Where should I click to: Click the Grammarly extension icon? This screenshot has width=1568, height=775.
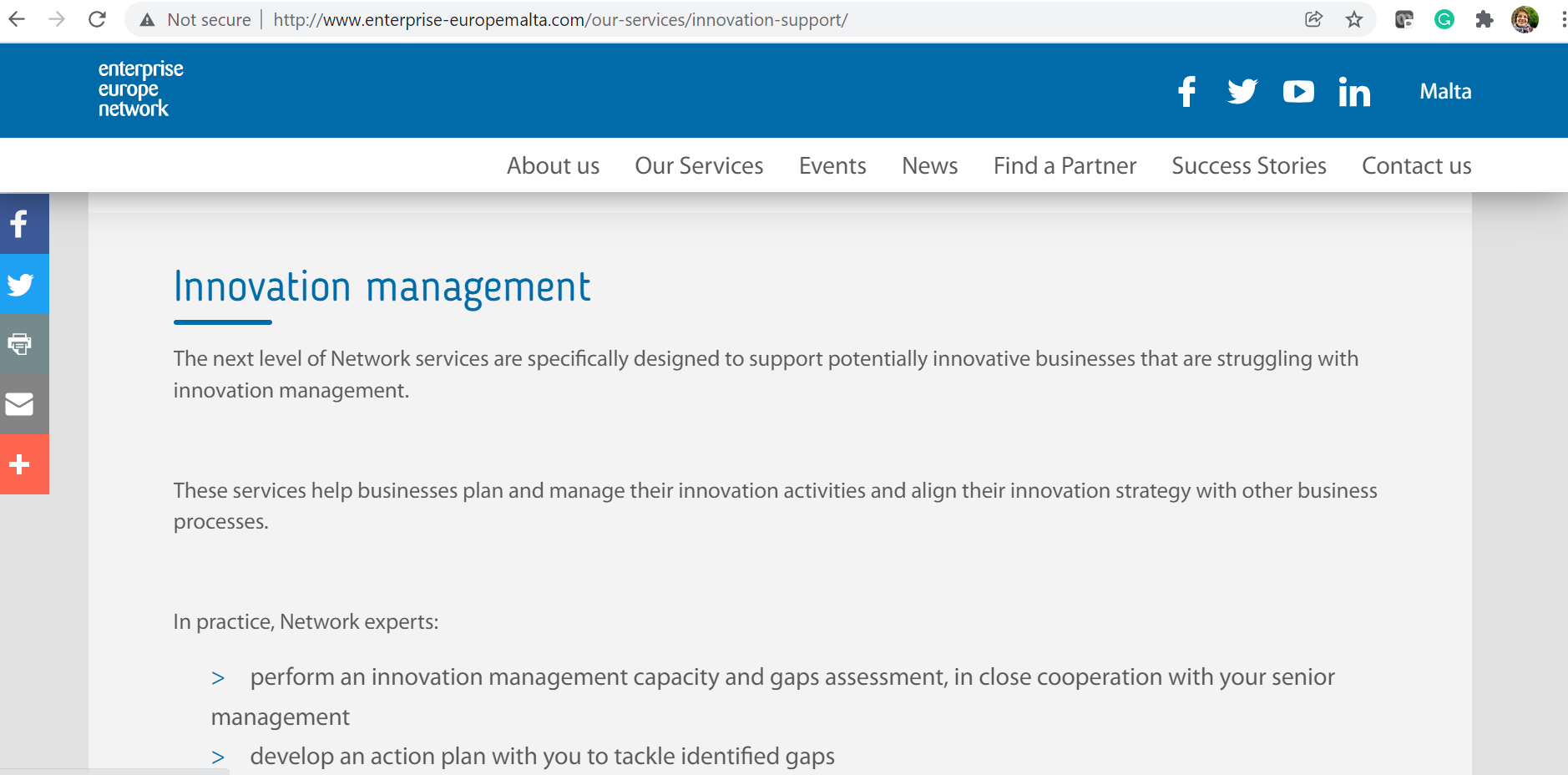(x=1444, y=19)
